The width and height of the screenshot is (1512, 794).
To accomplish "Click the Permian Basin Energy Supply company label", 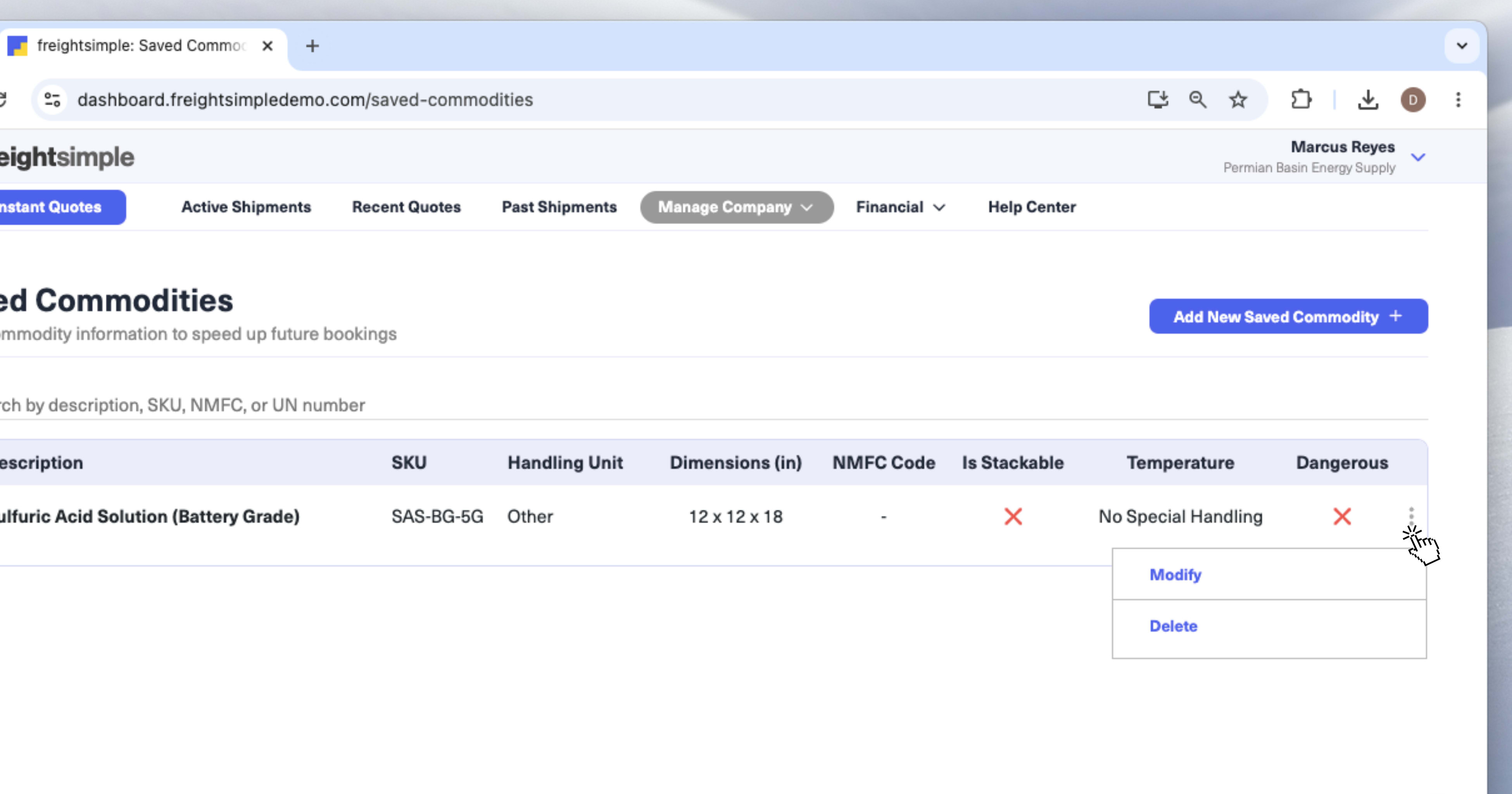I will coord(1309,168).
